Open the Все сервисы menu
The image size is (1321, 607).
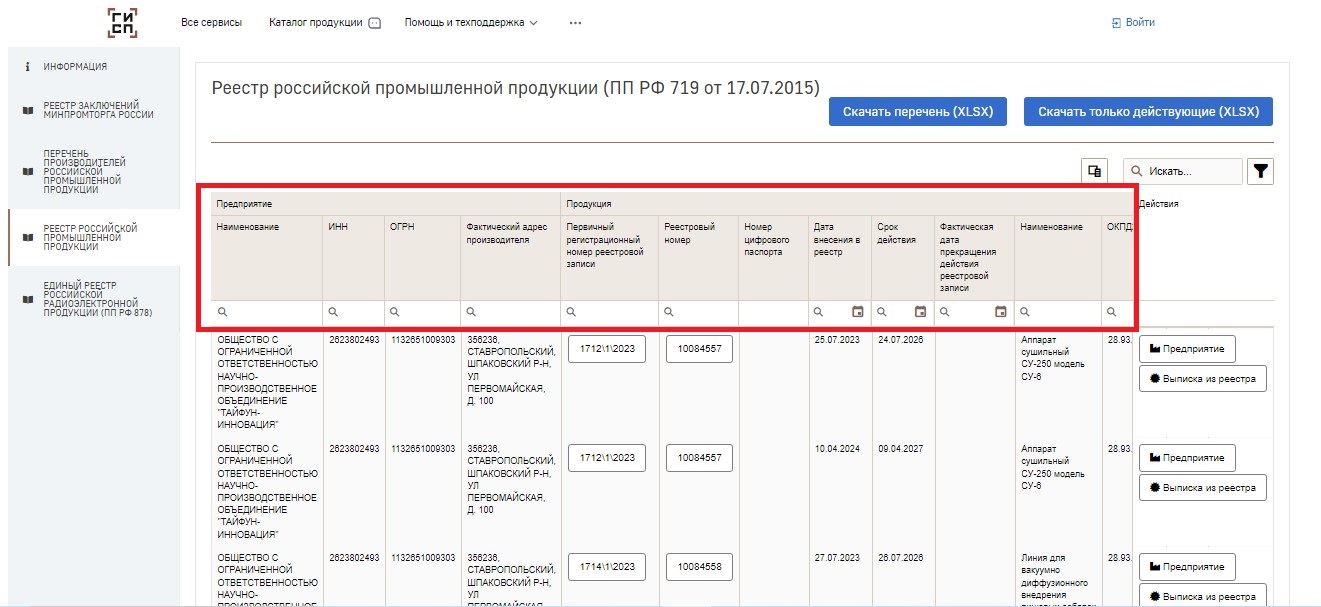pos(211,22)
